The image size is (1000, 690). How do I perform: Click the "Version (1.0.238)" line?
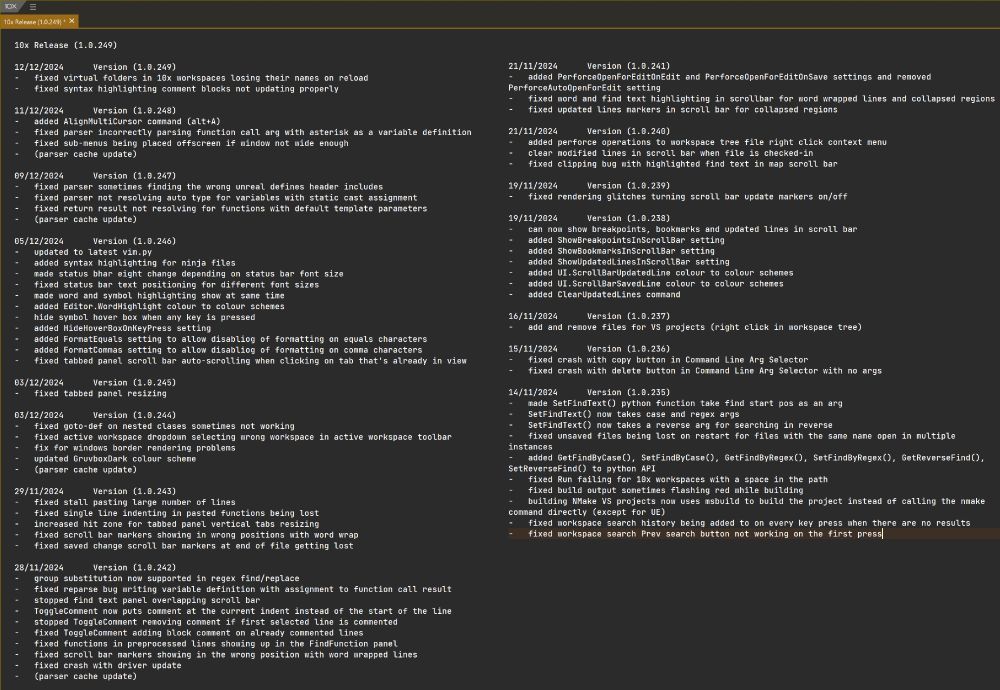(589, 218)
